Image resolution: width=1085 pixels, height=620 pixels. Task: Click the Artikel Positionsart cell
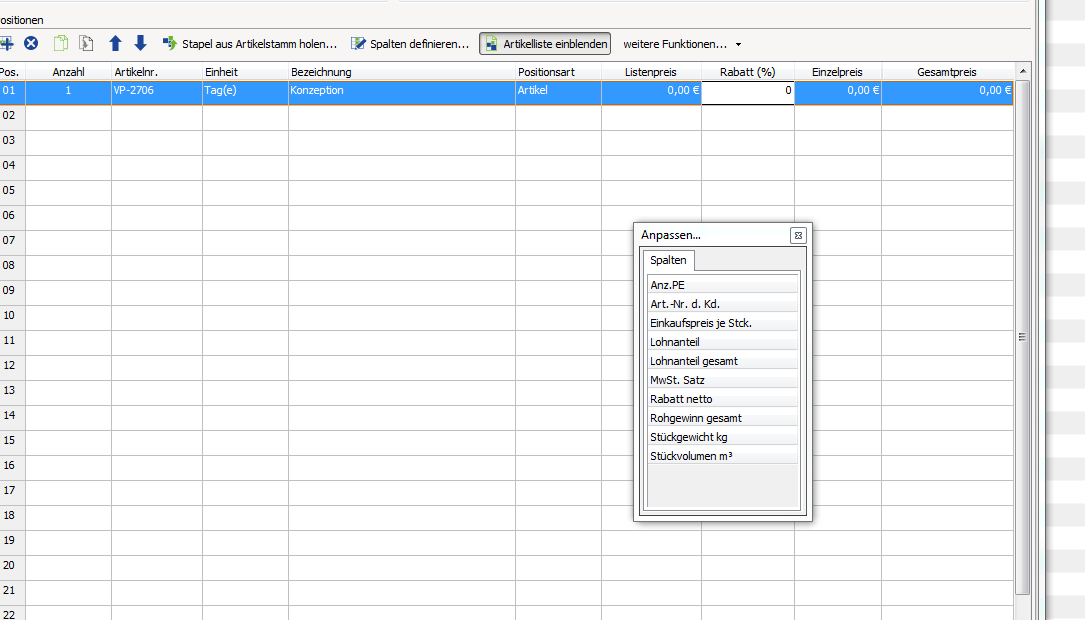558,91
